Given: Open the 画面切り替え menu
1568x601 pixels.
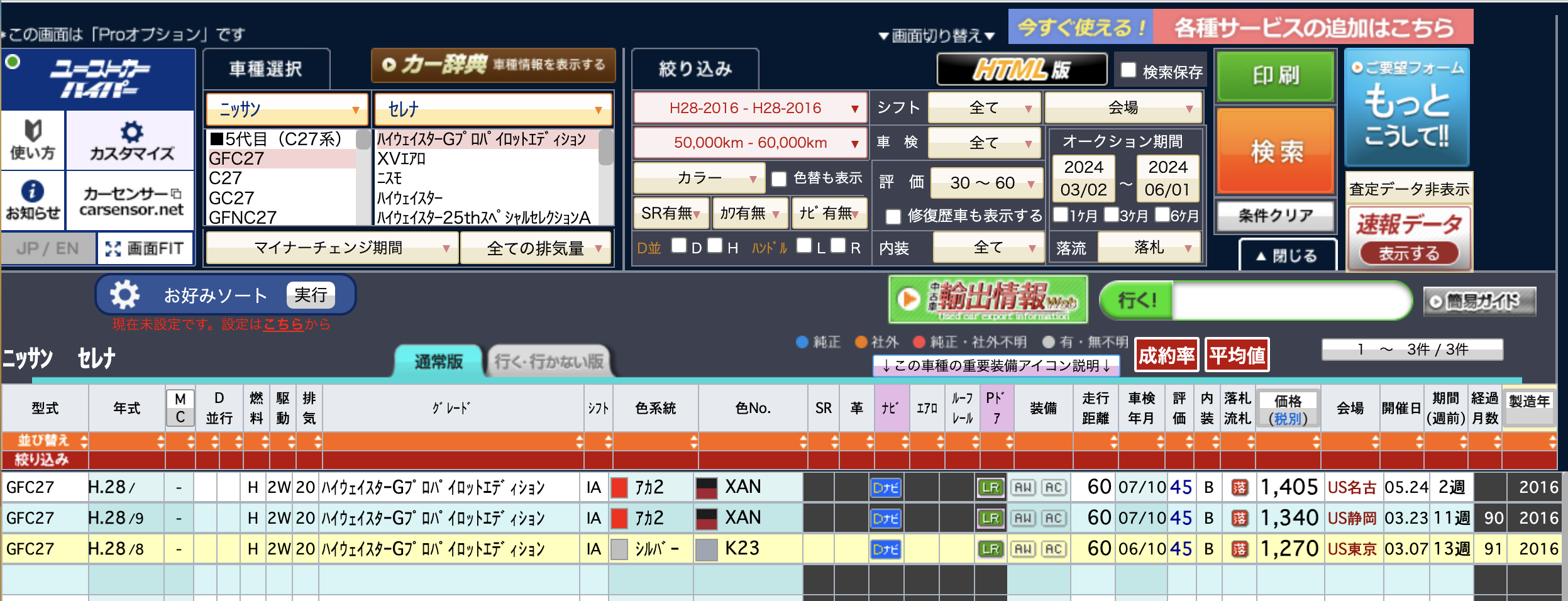Looking at the screenshot, I should [936, 36].
